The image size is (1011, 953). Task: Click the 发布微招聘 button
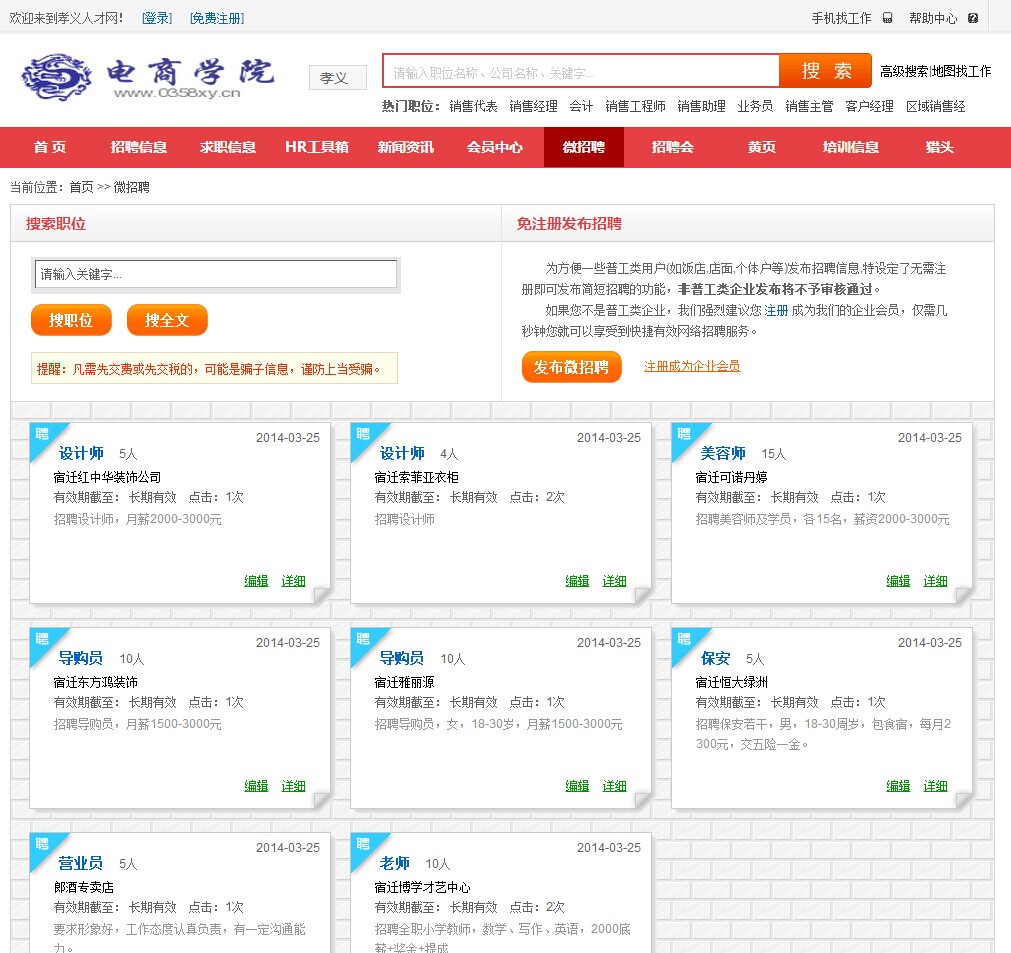(571, 367)
